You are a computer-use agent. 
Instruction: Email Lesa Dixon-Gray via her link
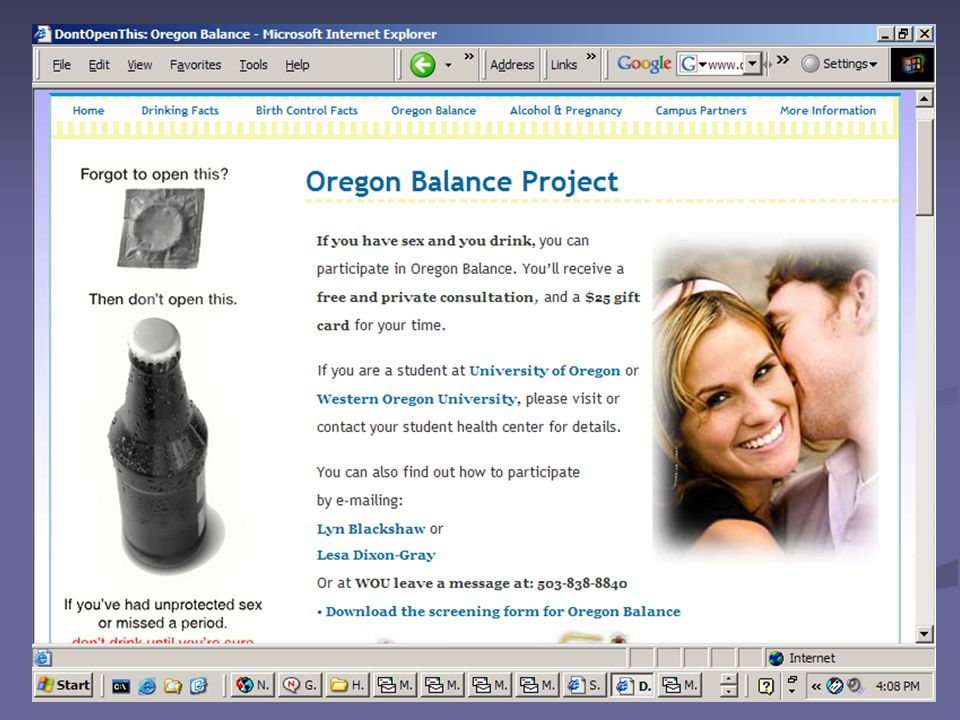coord(376,555)
